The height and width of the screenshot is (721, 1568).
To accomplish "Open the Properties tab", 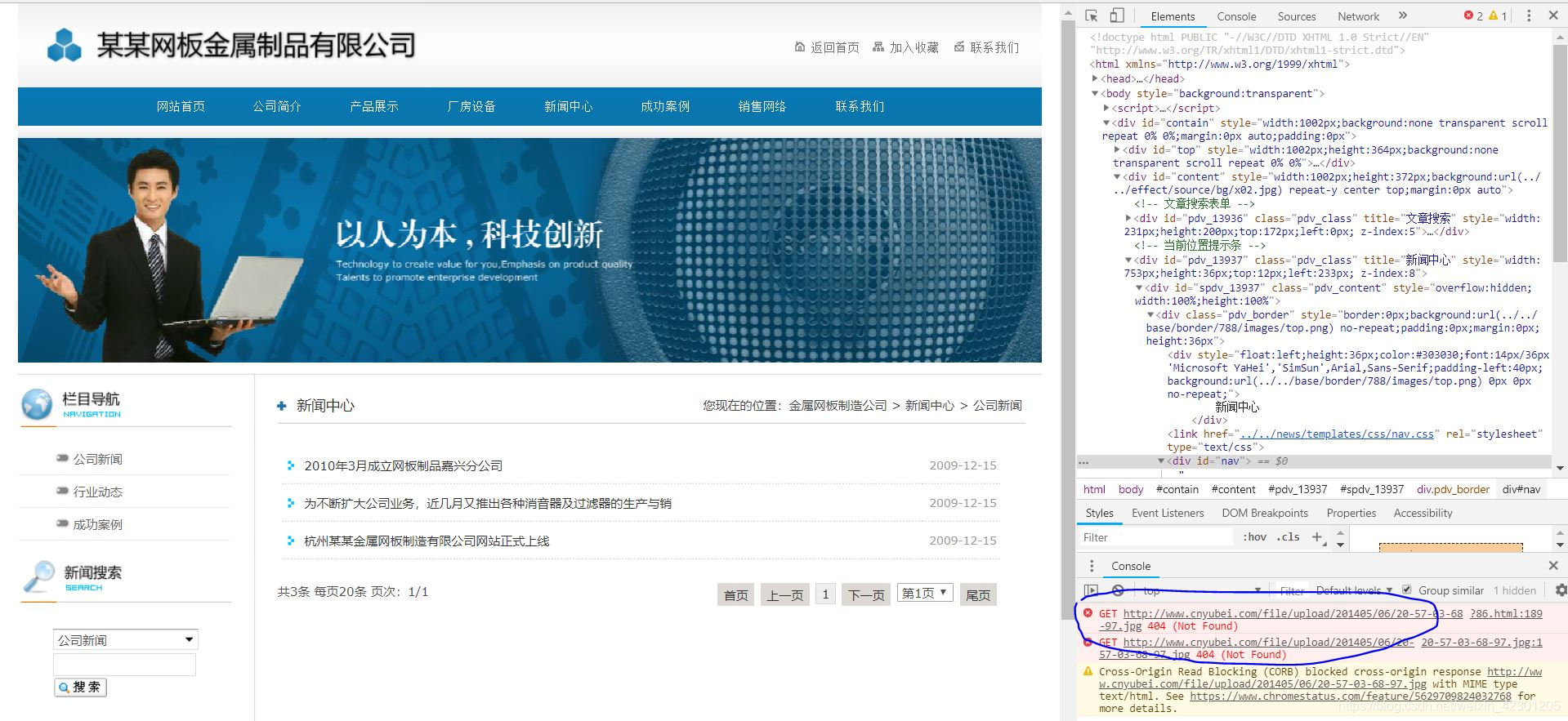I will coord(1351,513).
